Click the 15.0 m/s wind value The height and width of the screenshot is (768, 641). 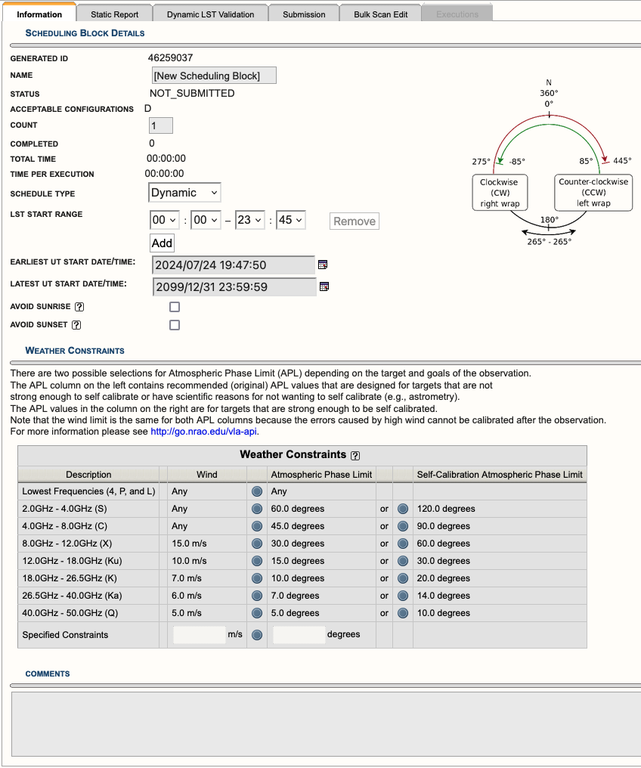click(189, 544)
